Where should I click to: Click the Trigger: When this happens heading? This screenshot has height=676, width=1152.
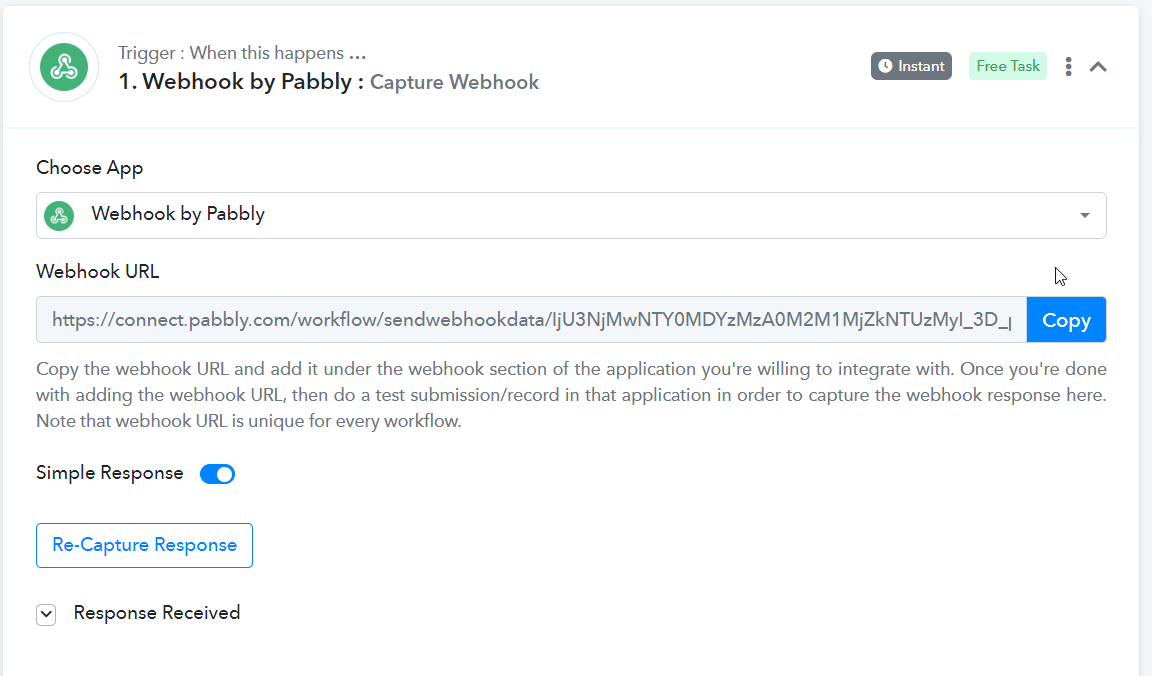coord(242,53)
